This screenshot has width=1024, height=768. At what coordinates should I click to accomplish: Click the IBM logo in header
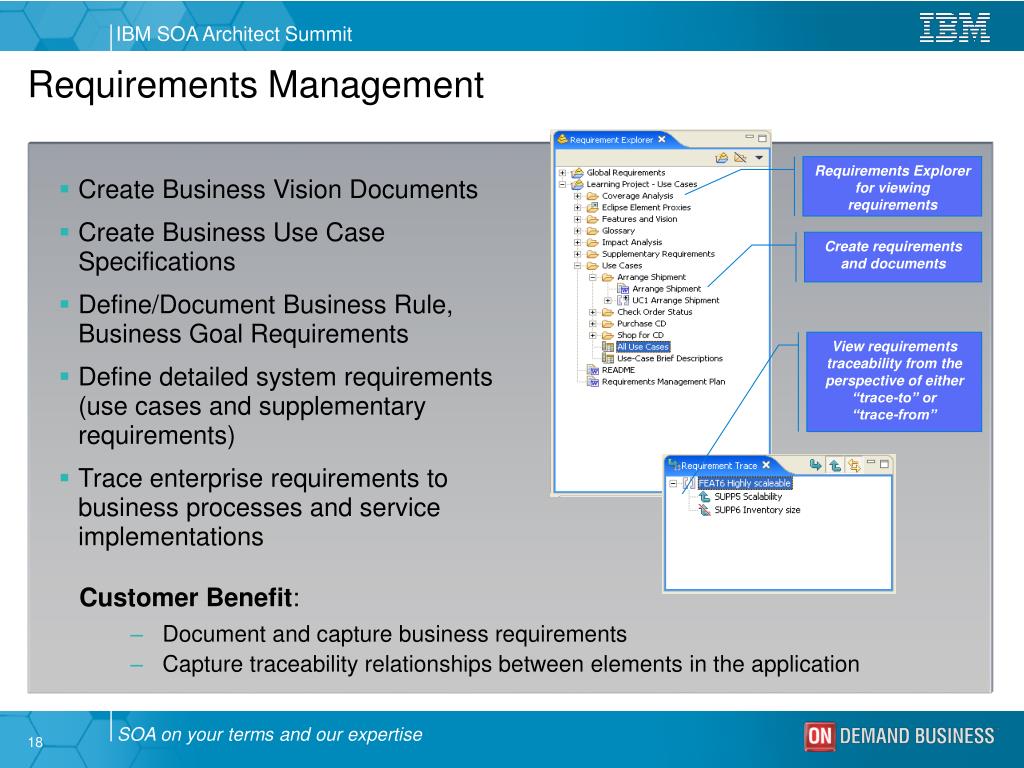coord(955,28)
